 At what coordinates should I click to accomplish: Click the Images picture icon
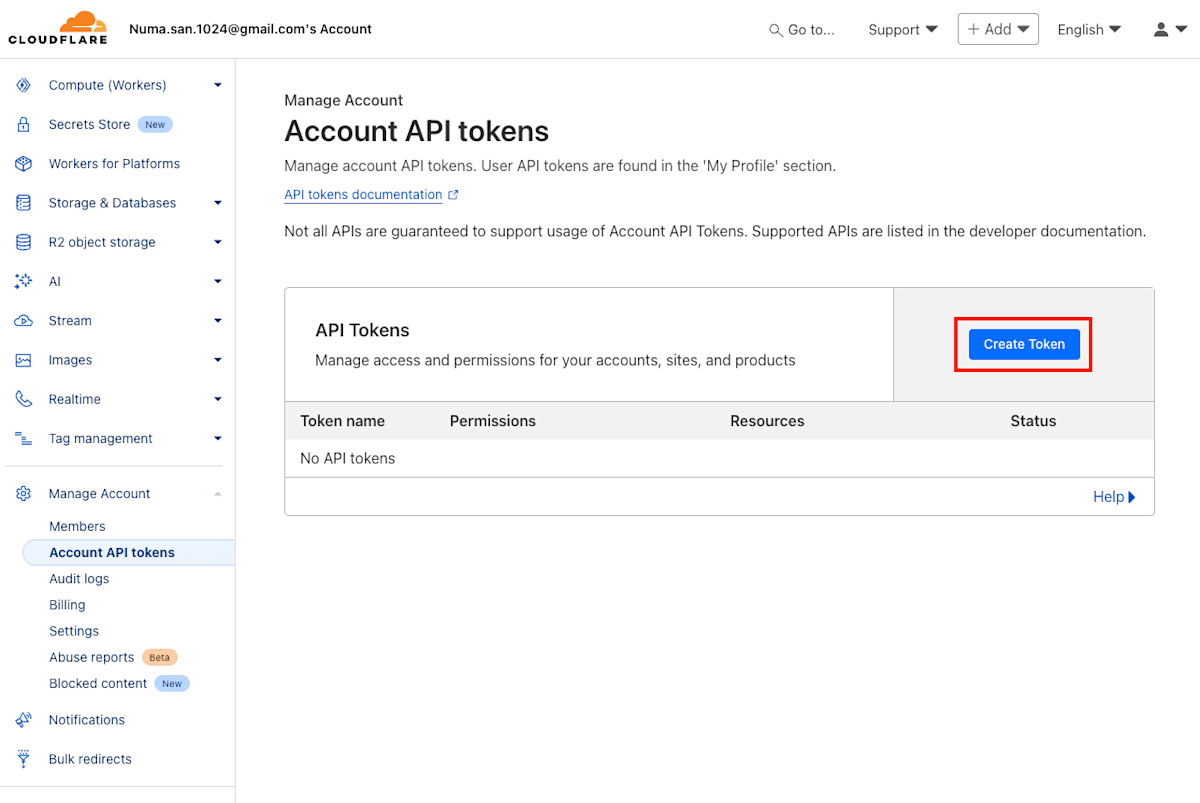23,360
